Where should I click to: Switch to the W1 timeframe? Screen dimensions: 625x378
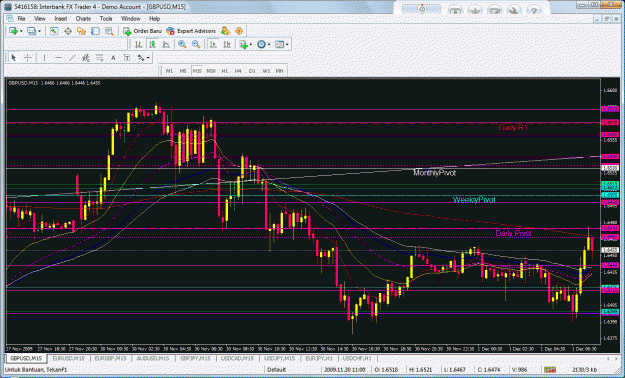(x=266, y=71)
